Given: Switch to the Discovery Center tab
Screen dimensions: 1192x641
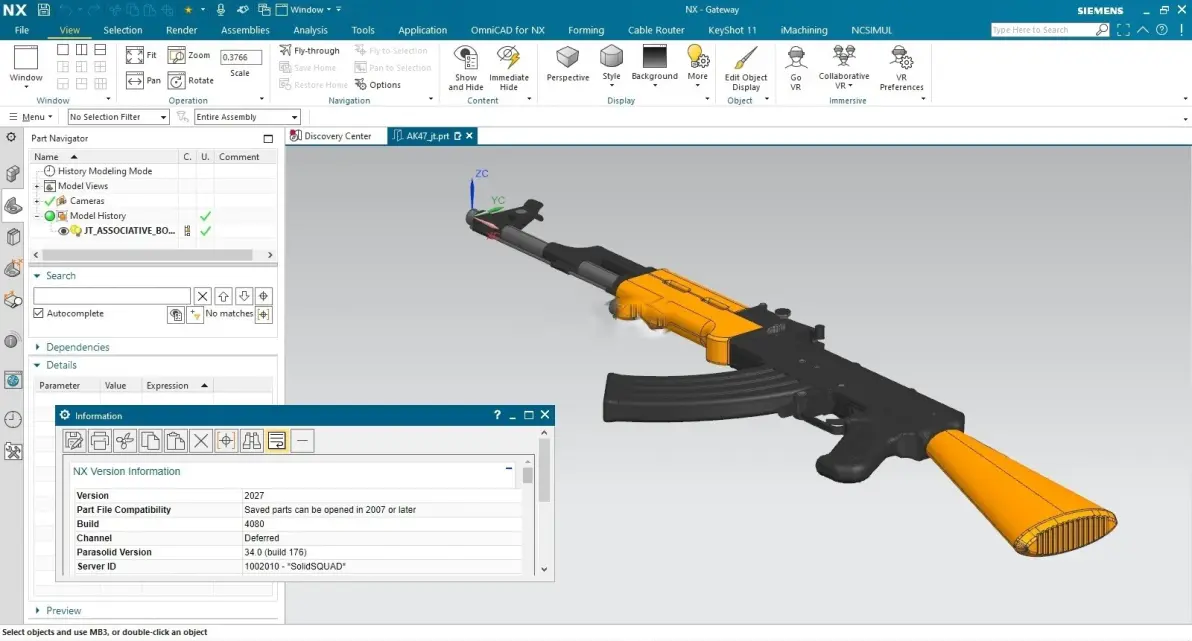Looking at the screenshot, I should pos(331,136).
